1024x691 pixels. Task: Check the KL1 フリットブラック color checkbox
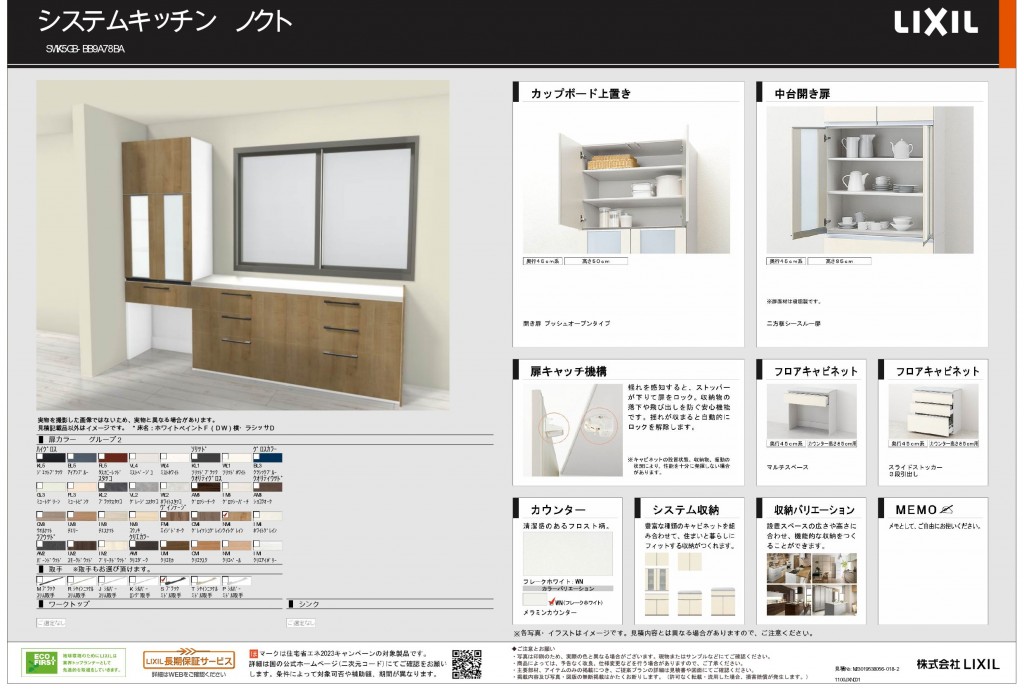pyautogui.click(x=196, y=456)
